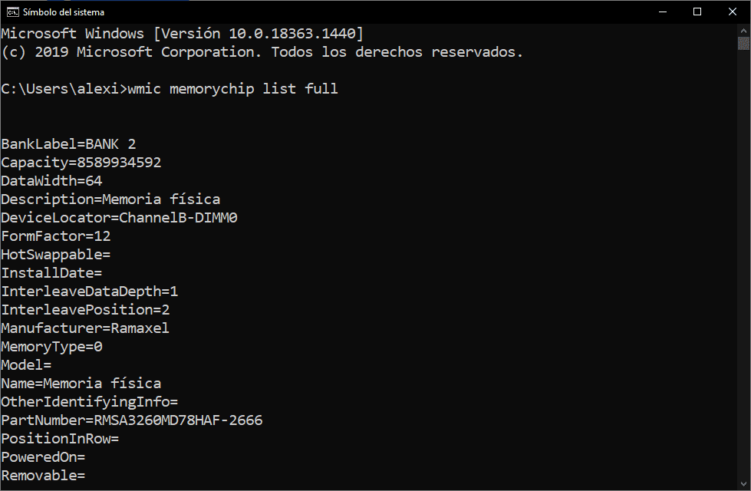The height and width of the screenshot is (491, 751).
Task: Click the Símbolo del sistema title text
Action: click(x=63, y=11)
